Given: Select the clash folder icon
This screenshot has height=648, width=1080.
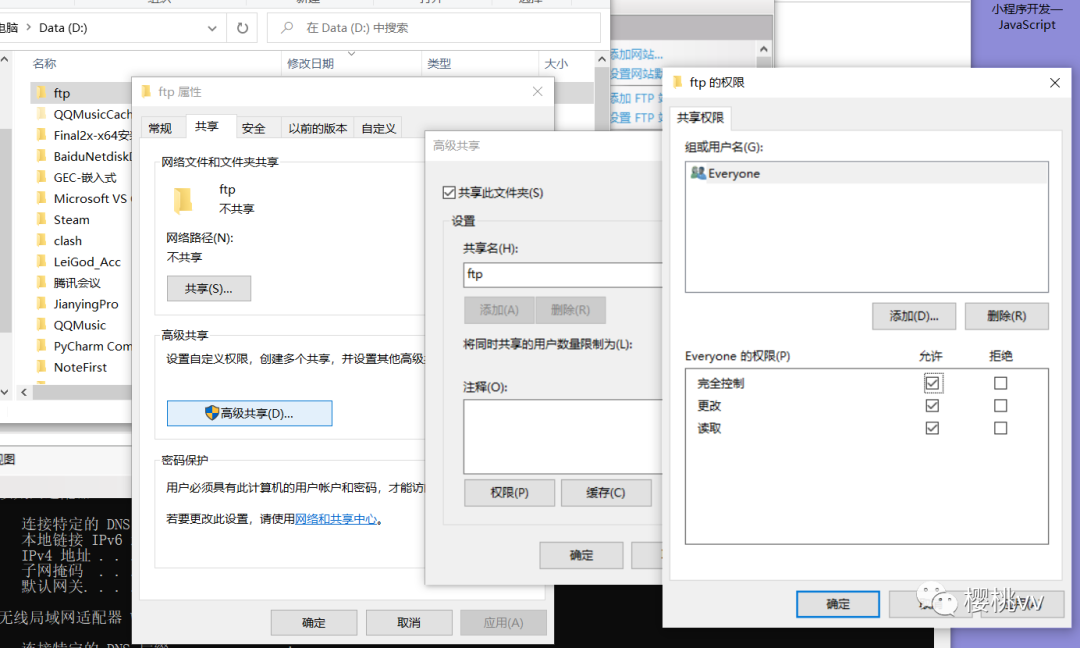Looking at the screenshot, I should click(x=41, y=240).
